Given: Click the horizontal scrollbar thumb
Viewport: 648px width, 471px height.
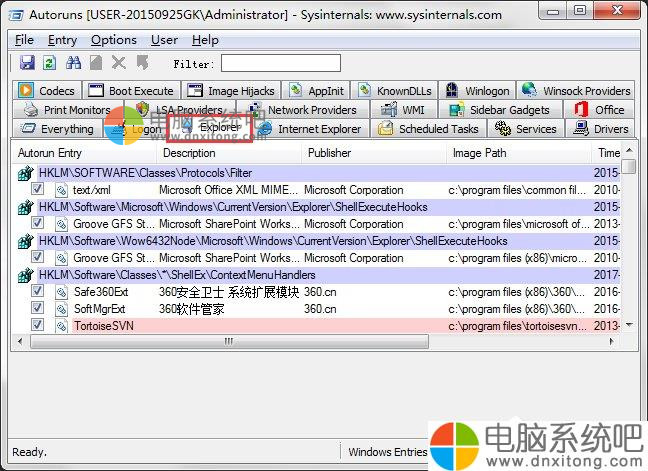Looking at the screenshot, I should [229, 341].
